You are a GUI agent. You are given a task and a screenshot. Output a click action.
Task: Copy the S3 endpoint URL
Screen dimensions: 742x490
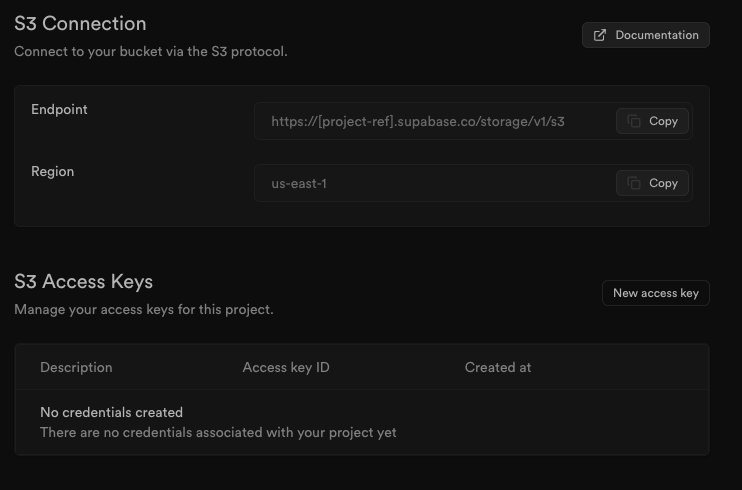pyautogui.click(x=653, y=121)
